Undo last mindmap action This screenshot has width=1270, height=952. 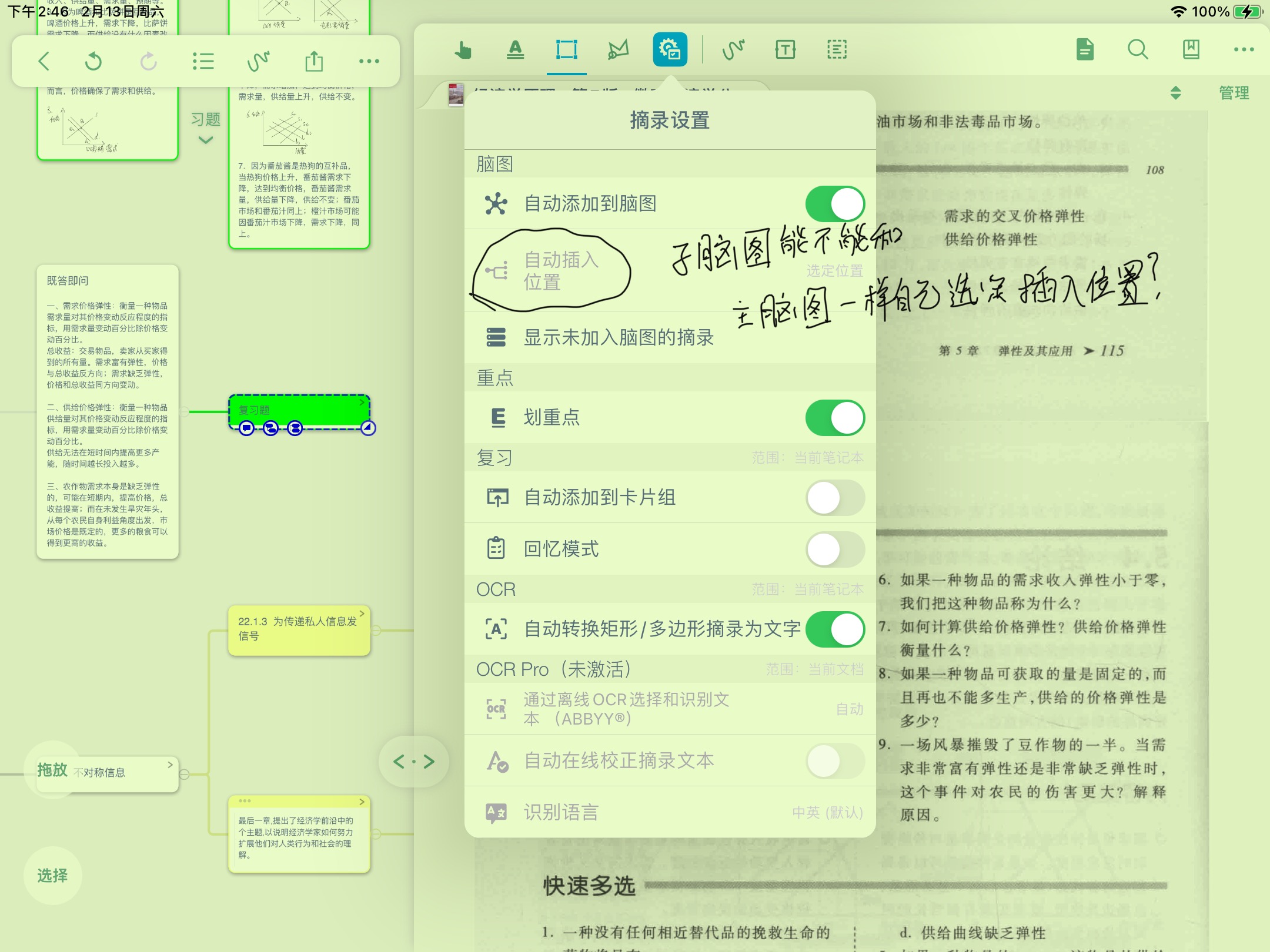[93, 61]
